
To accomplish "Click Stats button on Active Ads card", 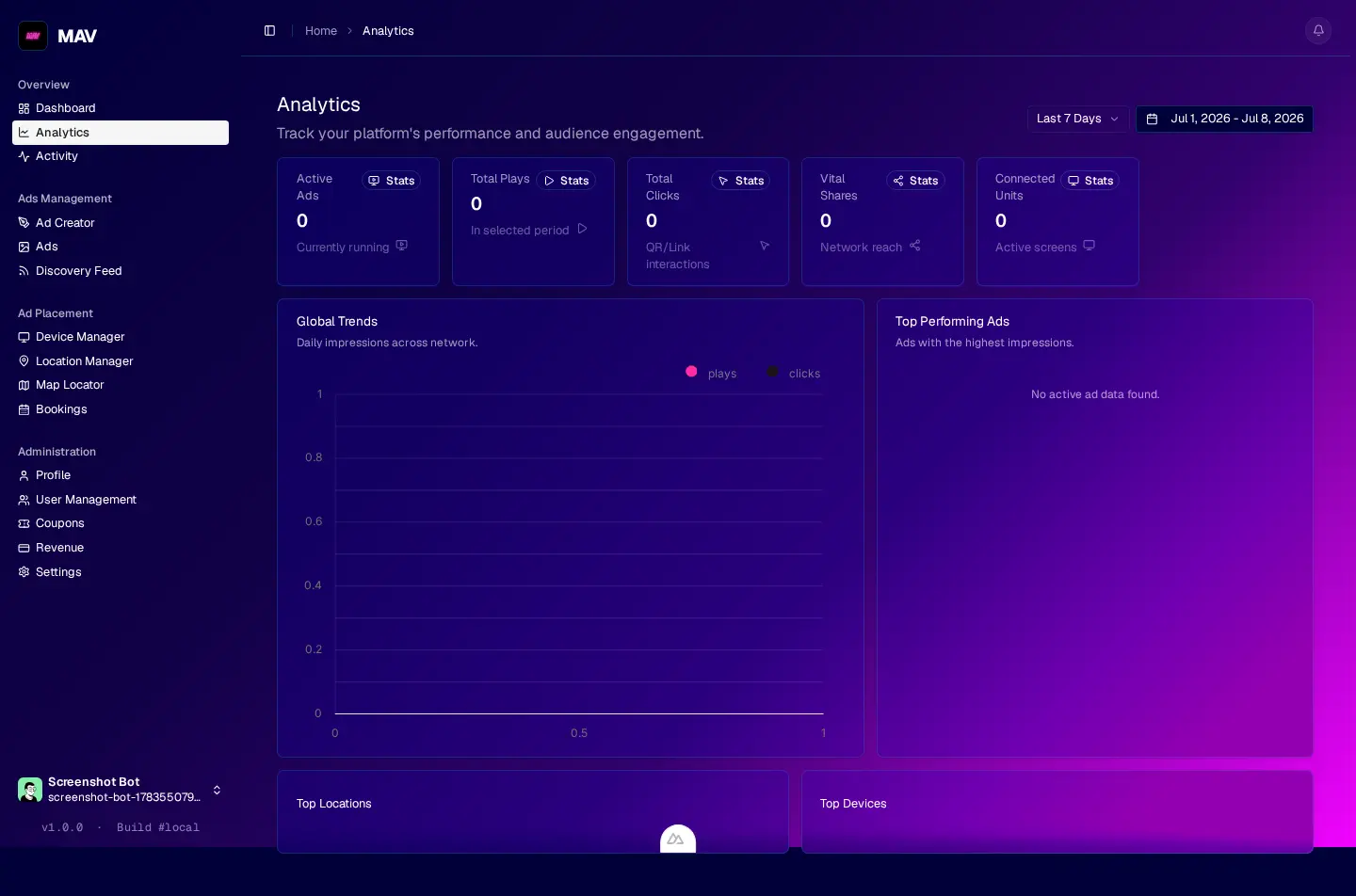I will coord(391,181).
